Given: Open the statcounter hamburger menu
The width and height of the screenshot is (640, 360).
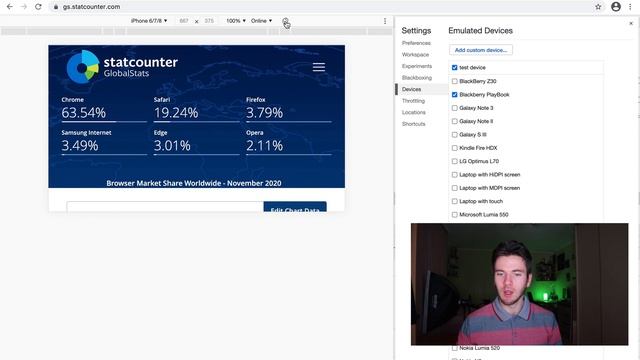Looking at the screenshot, I should 319,67.
